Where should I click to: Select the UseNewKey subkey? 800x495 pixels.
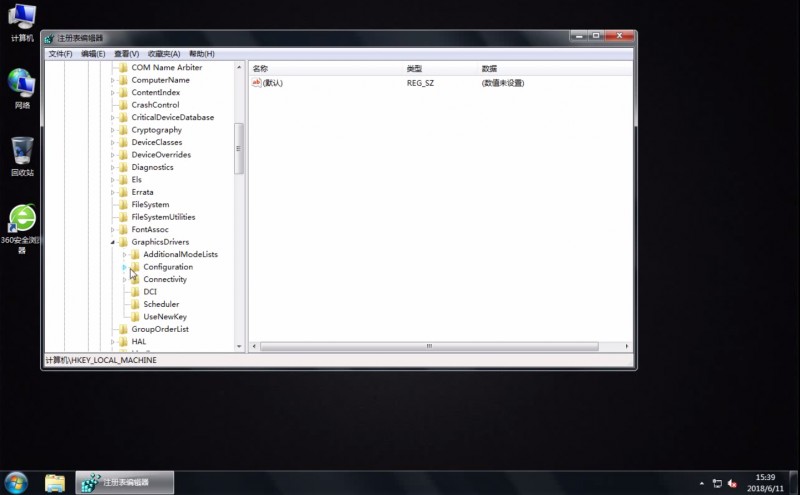[x=165, y=316]
